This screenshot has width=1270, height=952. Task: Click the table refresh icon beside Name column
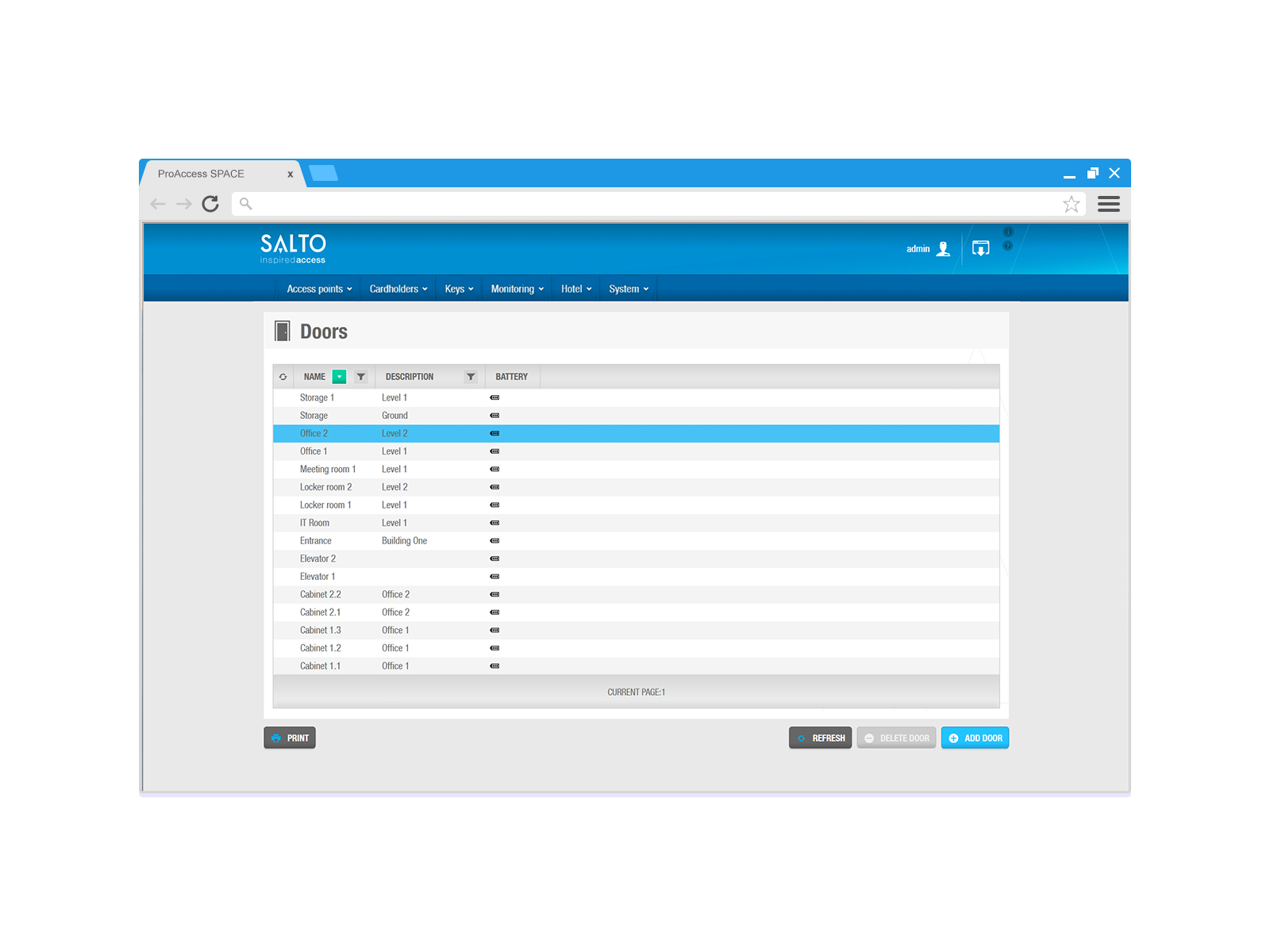[x=283, y=377]
